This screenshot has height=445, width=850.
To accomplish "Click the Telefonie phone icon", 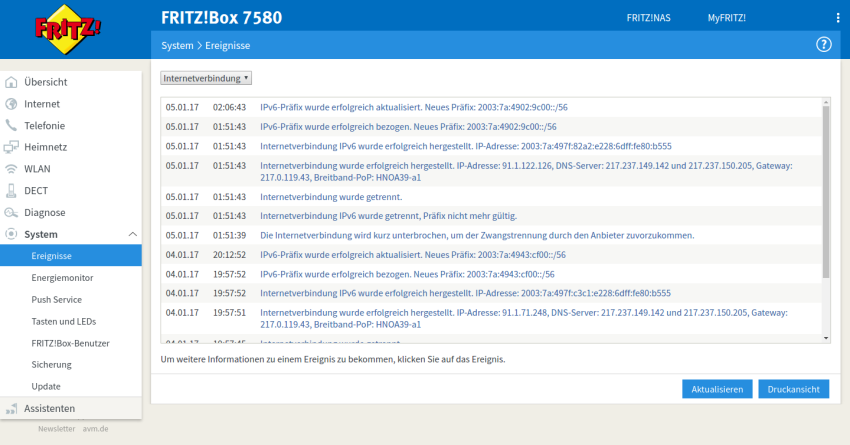I will coord(12,126).
